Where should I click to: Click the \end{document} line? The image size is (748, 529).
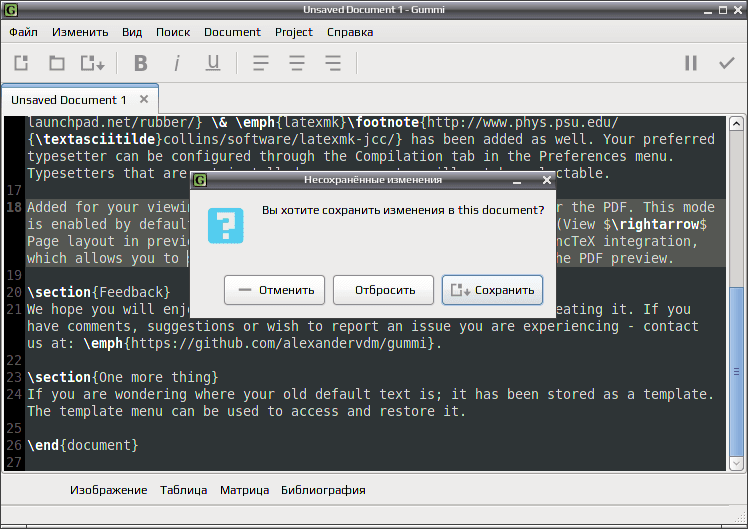pyautogui.click(x=83, y=445)
